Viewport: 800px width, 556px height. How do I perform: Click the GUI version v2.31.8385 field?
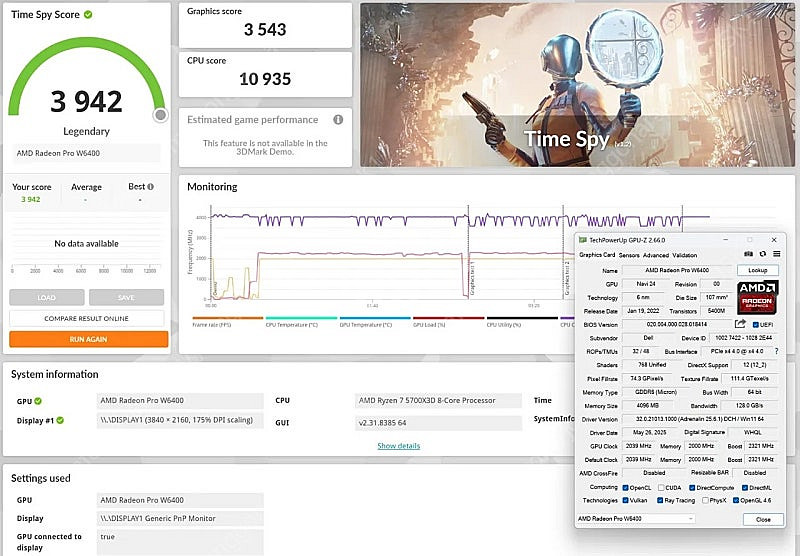[x=438, y=422]
